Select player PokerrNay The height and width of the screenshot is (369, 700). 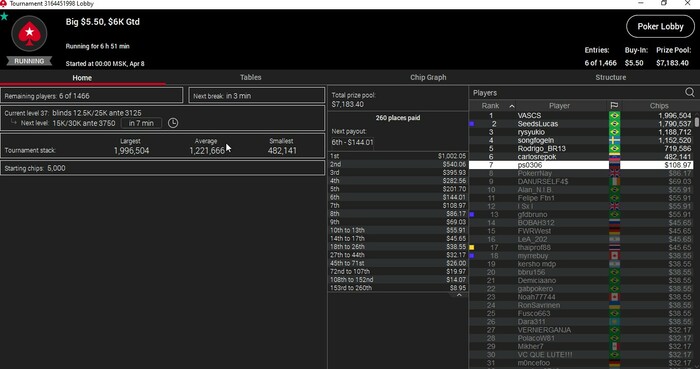point(582,173)
